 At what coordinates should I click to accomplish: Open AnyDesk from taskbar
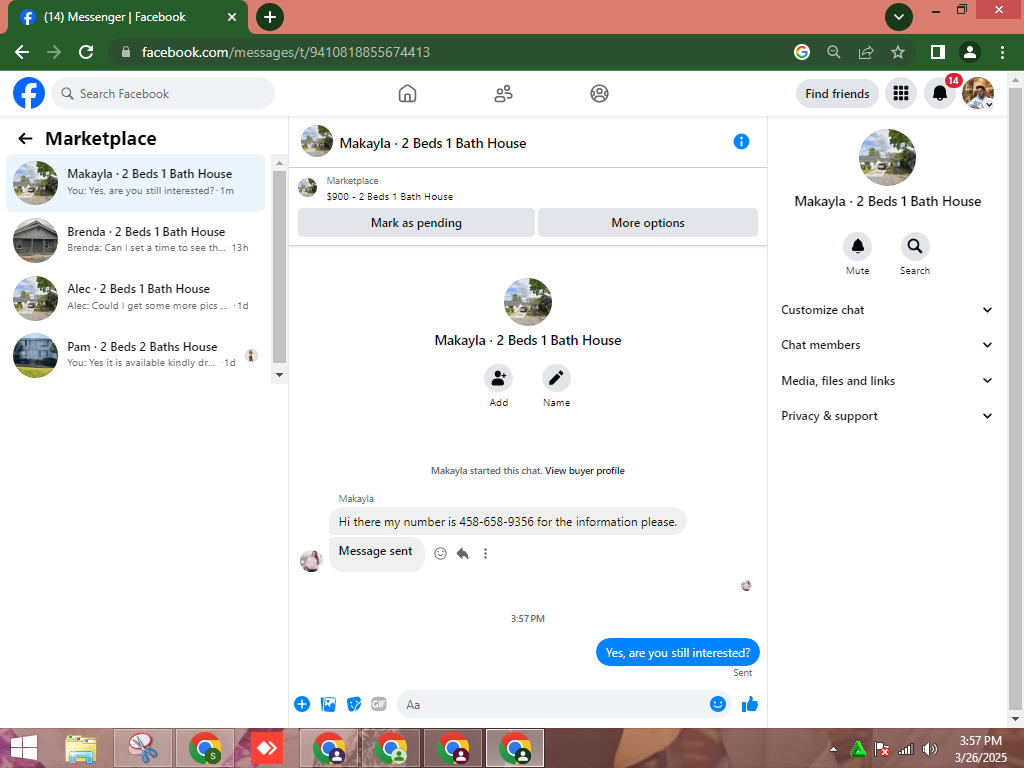tap(266, 748)
